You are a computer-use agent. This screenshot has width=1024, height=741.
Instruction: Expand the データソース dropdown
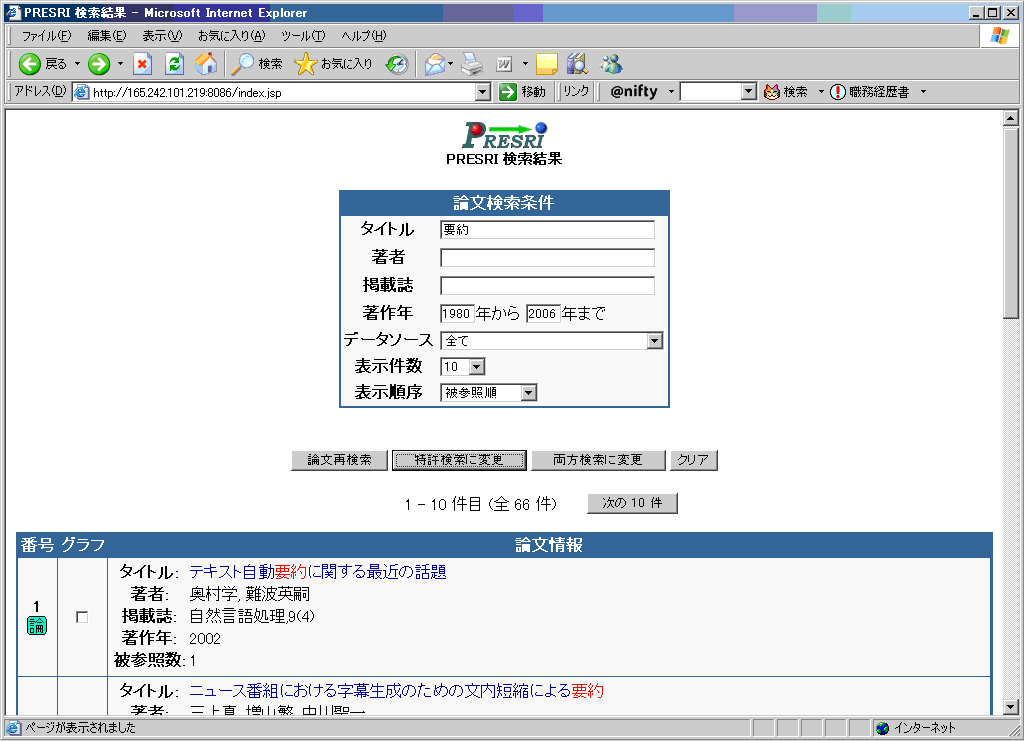click(654, 341)
